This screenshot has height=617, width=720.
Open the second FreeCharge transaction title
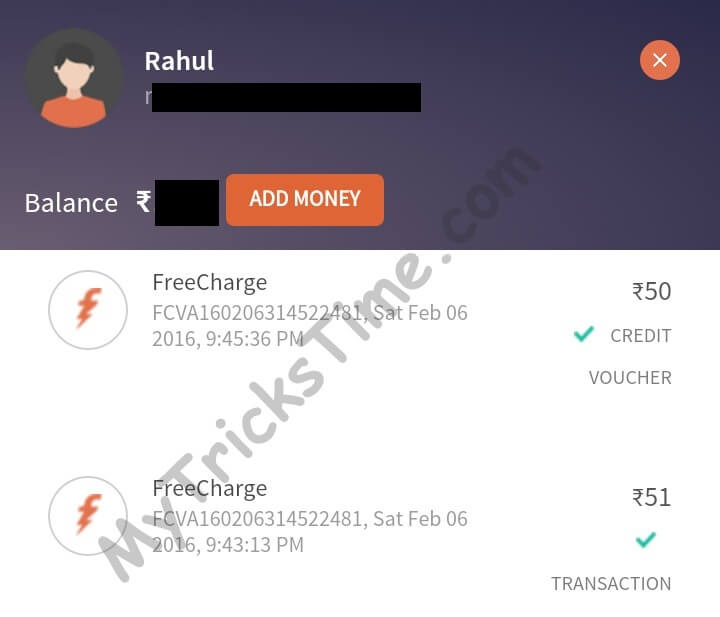point(210,489)
